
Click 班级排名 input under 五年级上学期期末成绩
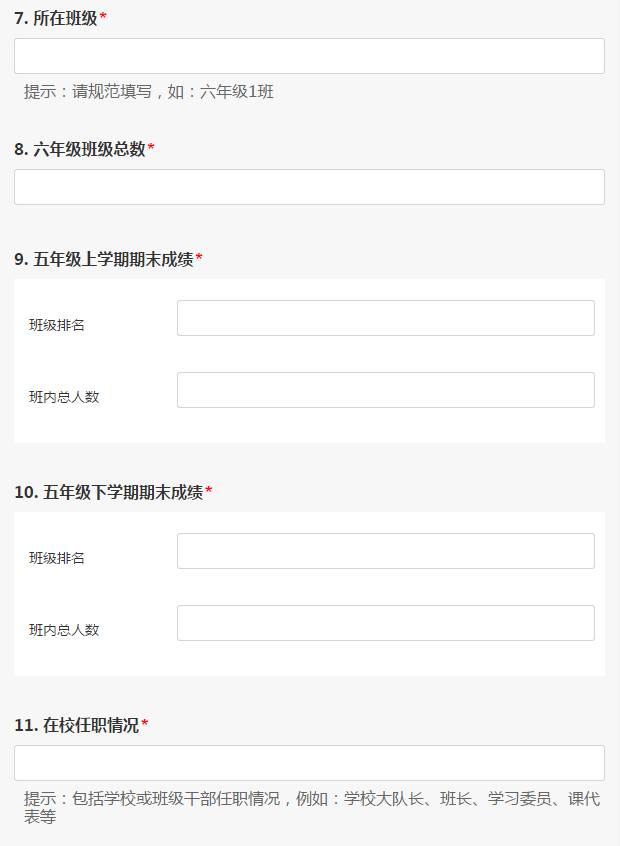click(x=385, y=318)
